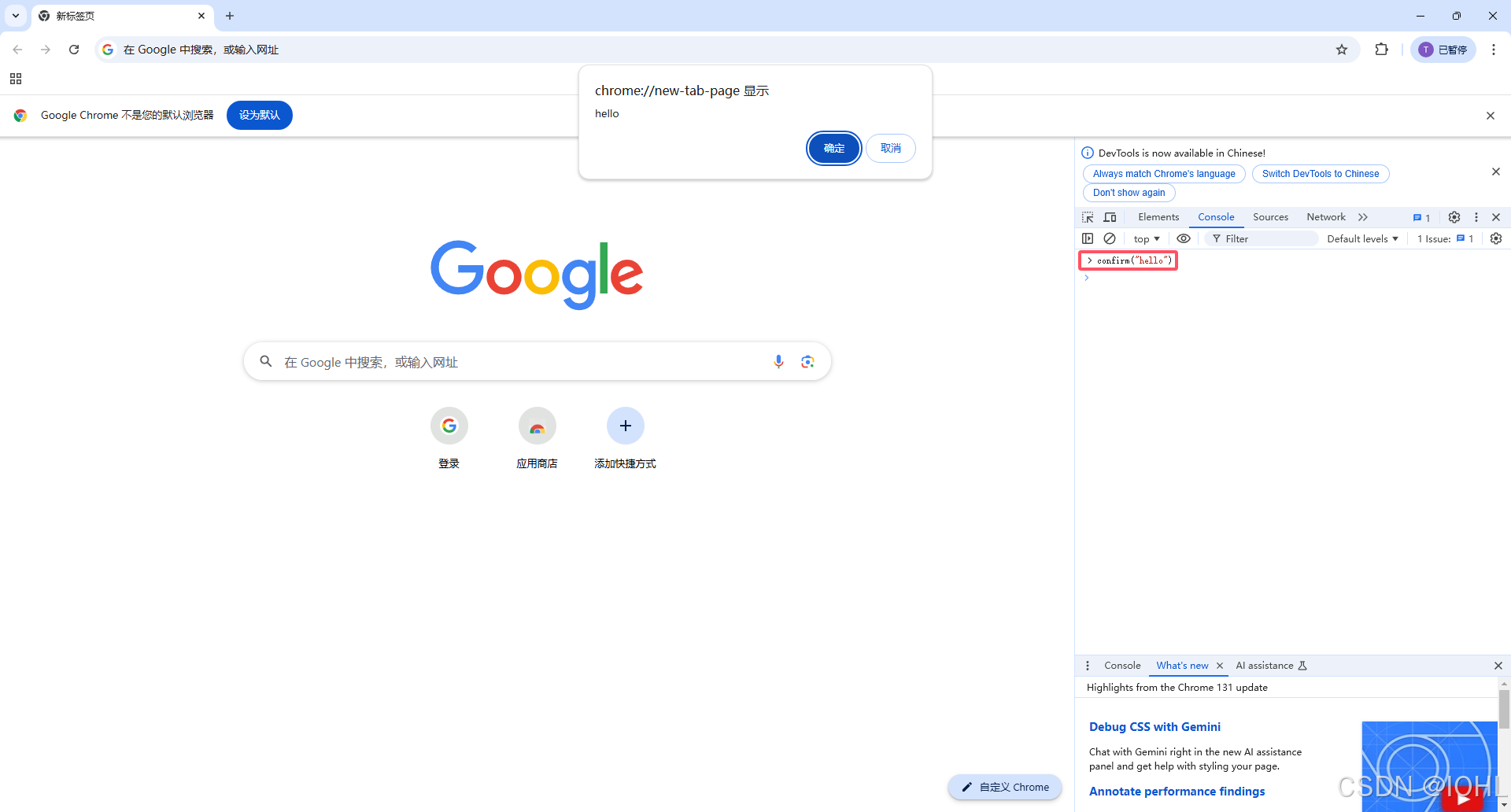The image size is (1511, 812).
Task: Open Debug CSS with Gemini link
Action: click(1154, 727)
